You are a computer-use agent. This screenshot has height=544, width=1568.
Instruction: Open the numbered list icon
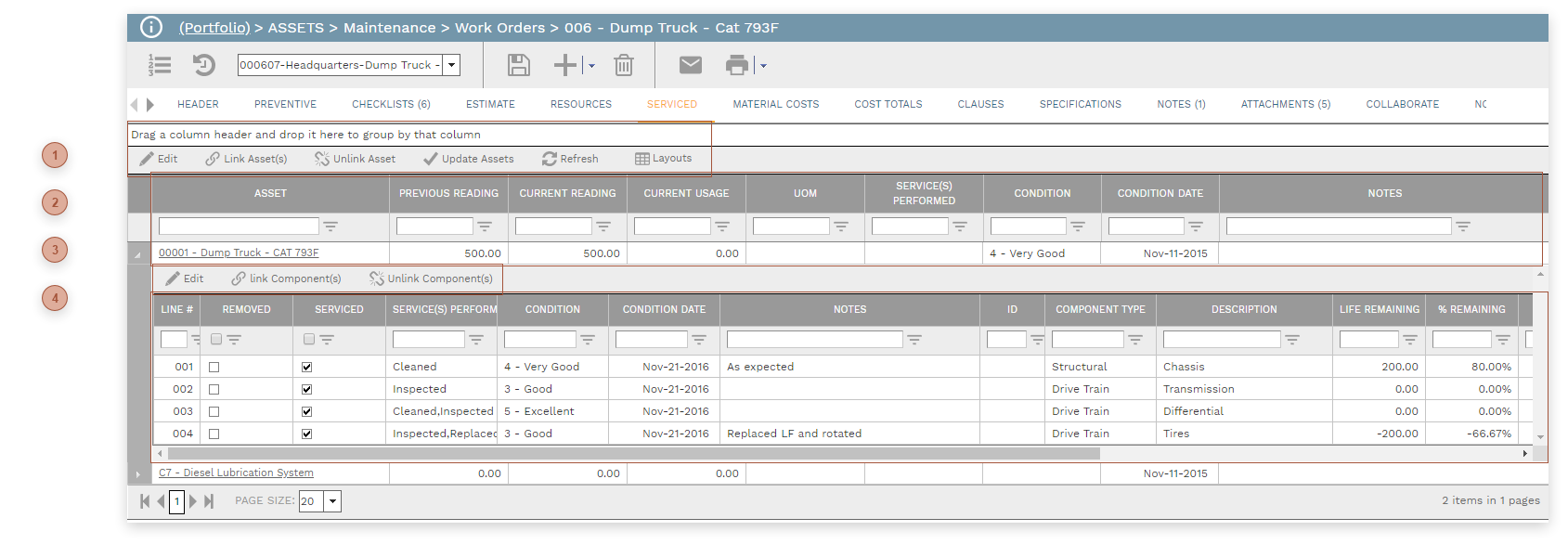click(160, 65)
